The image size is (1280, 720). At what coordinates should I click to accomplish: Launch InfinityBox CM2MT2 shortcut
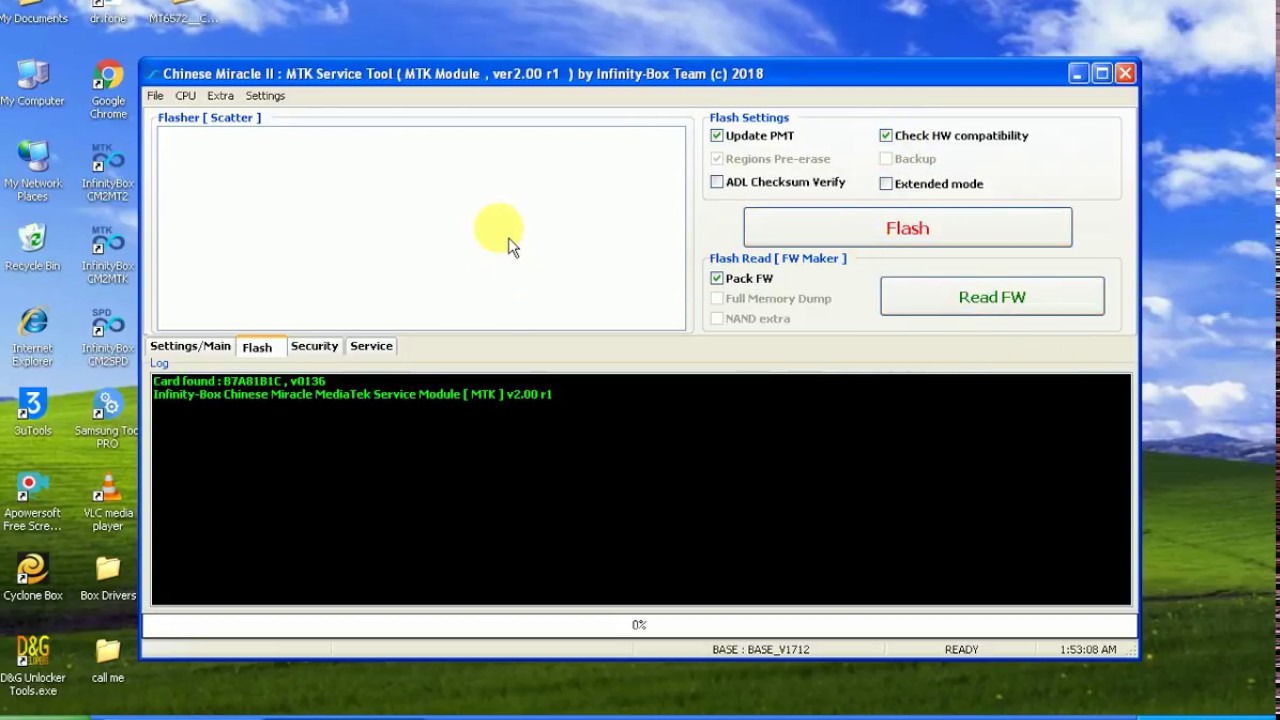[108, 172]
